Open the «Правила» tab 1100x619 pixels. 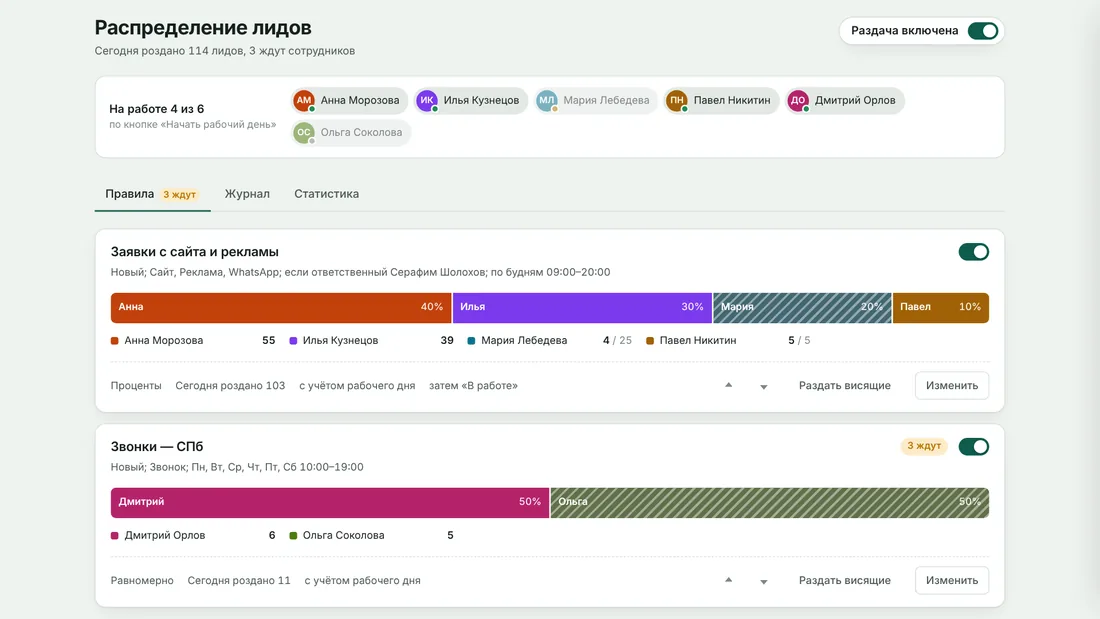click(152, 194)
